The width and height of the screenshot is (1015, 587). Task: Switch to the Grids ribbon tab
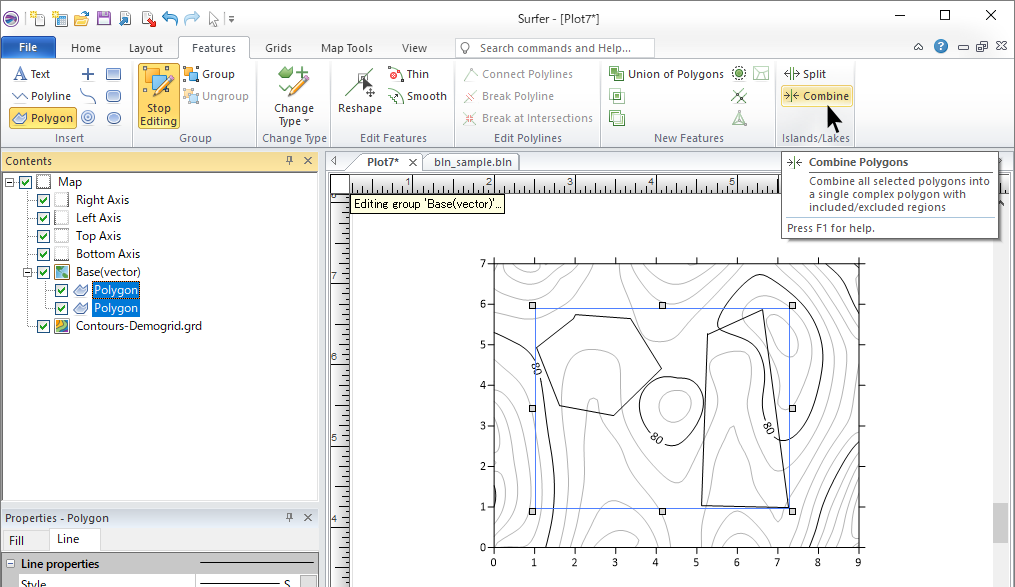click(x=278, y=48)
